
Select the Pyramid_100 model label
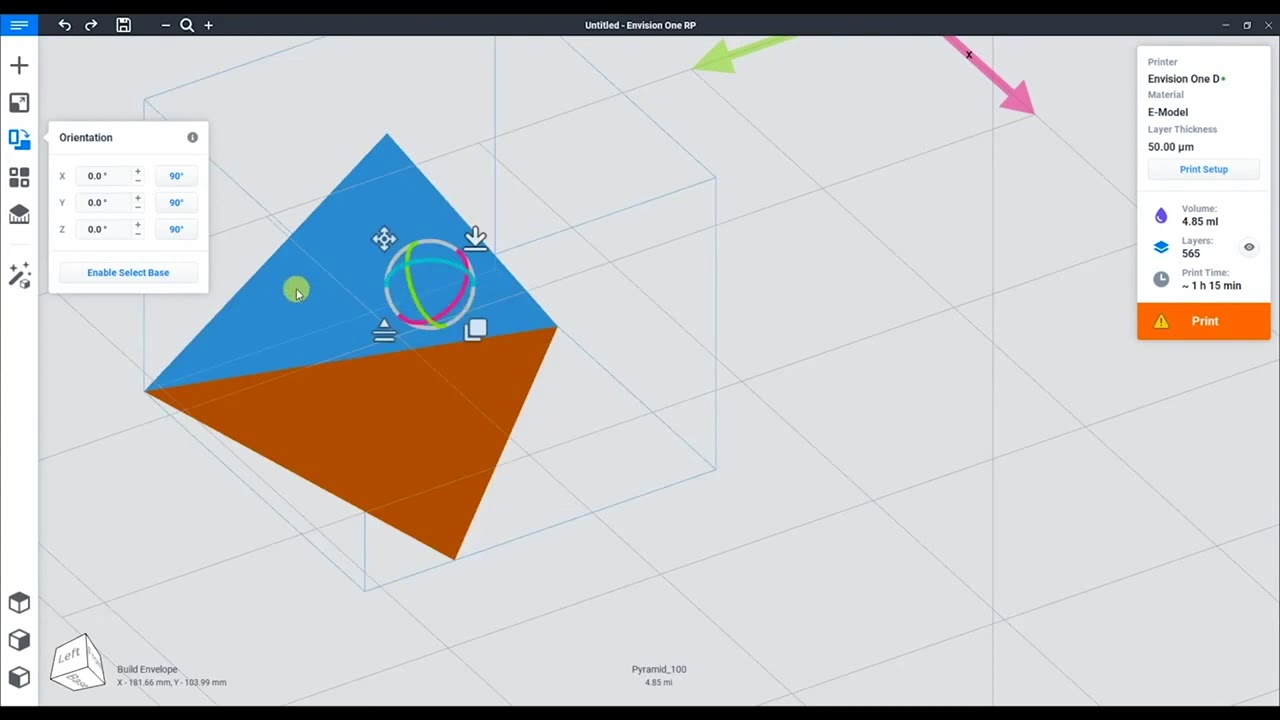pyautogui.click(x=659, y=669)
